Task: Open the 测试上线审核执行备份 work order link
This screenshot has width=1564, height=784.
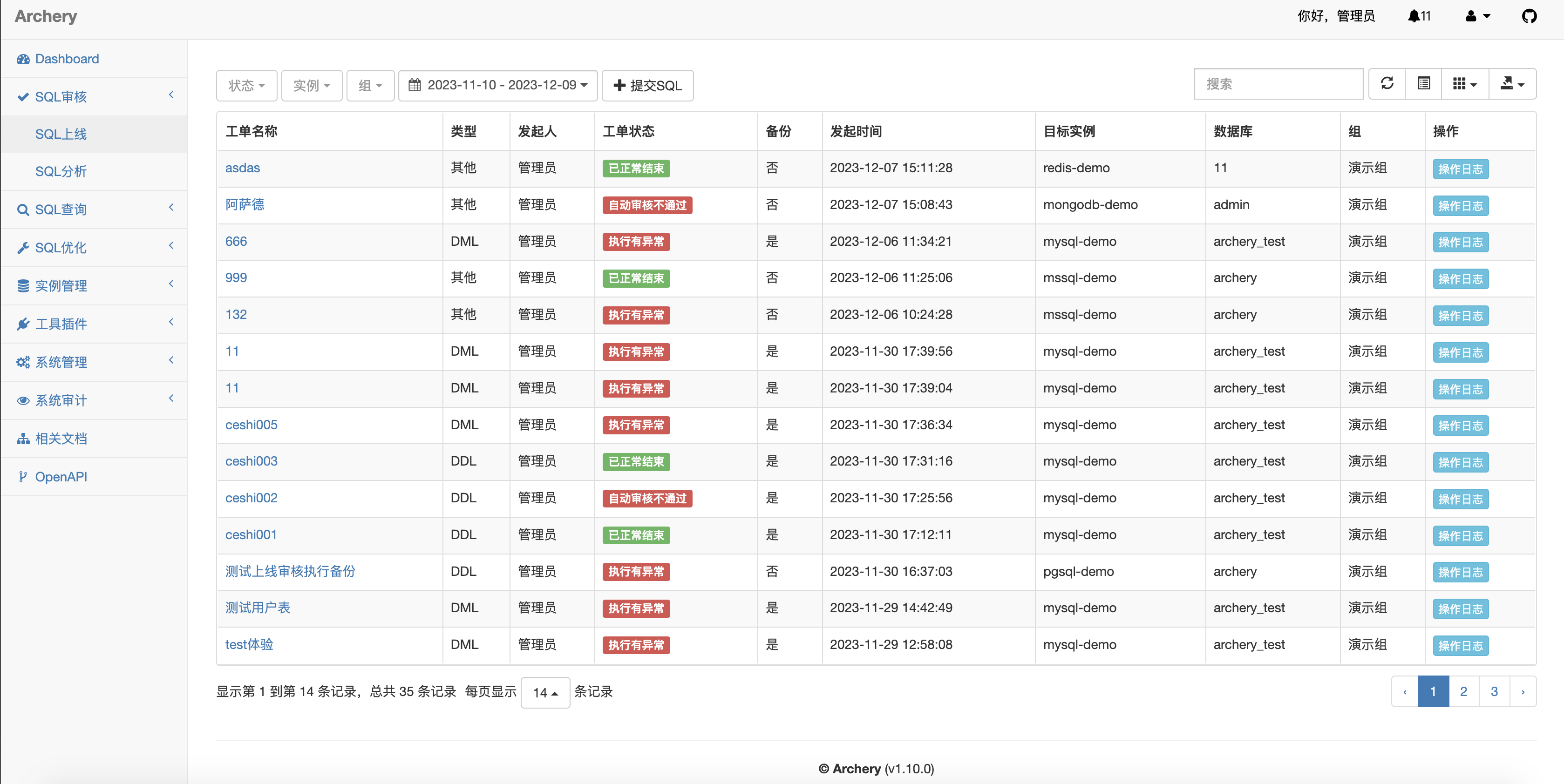Action: 290,572
